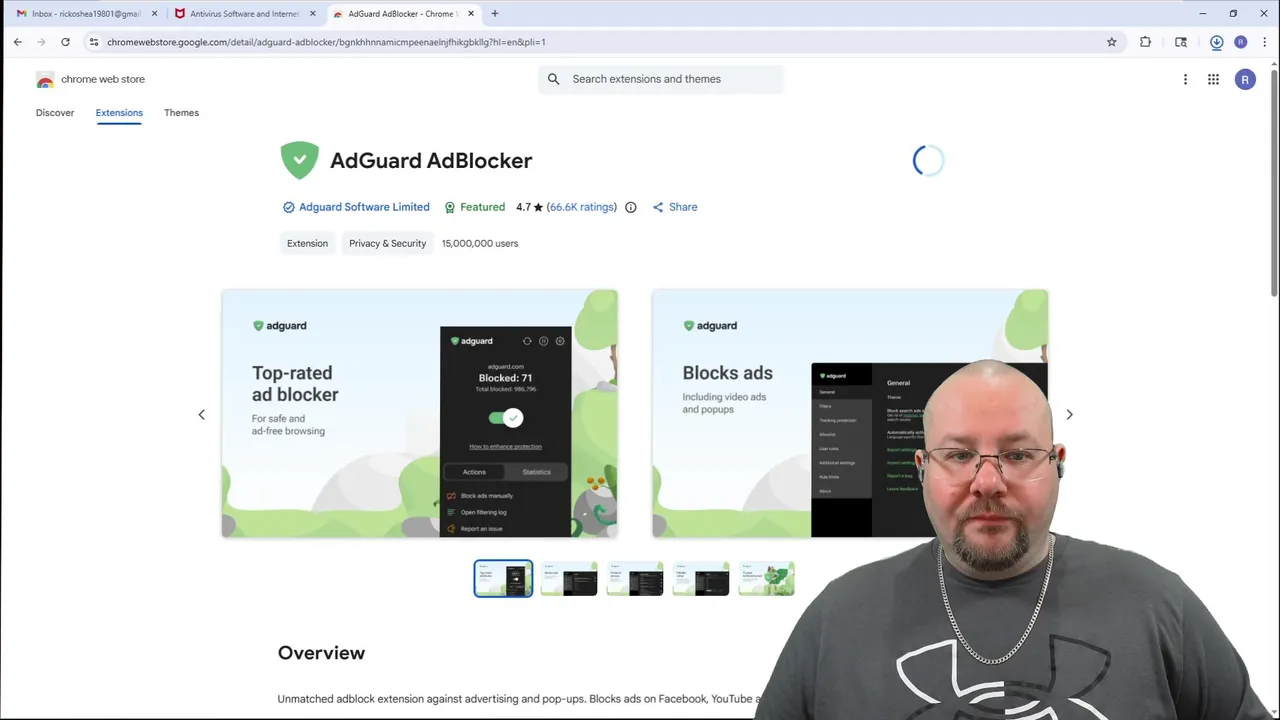This screenshot has width=1280, height=720.
Task: Select the fifth carousel thumbnail
Action: (x=767, y=578)
